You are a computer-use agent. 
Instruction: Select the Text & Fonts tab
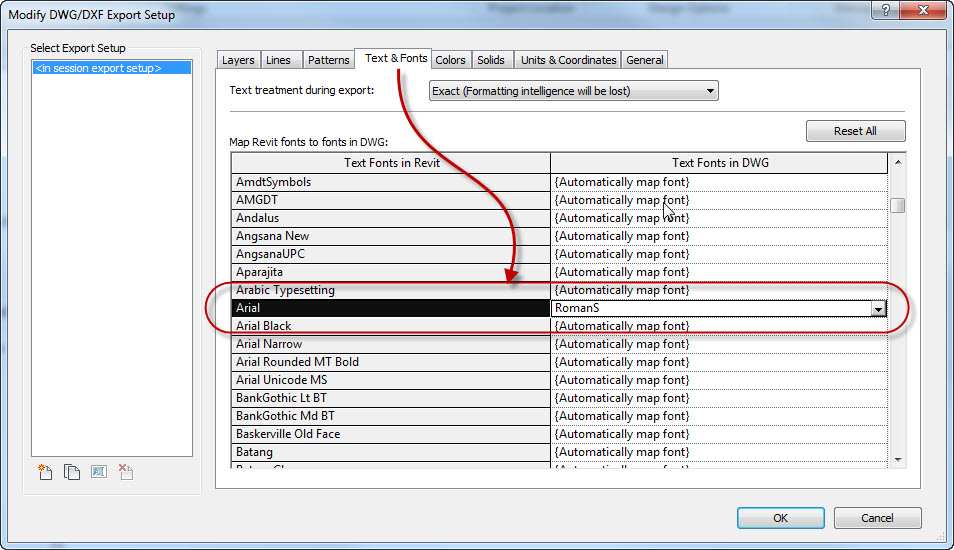click(395, 58)
